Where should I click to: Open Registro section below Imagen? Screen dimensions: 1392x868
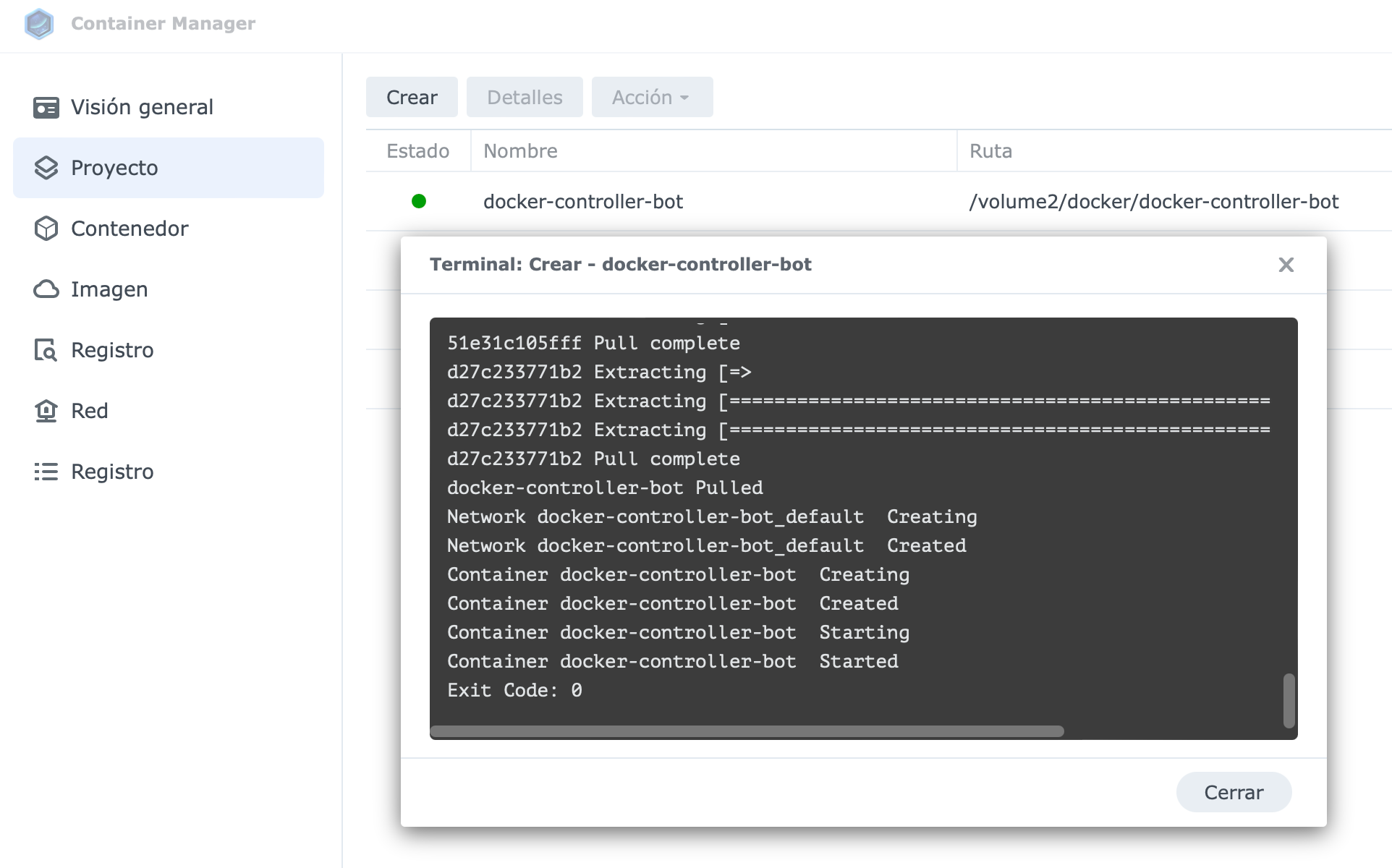169,350
